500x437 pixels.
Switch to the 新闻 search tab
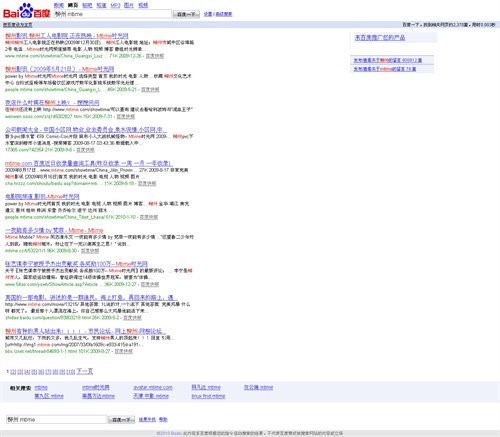pyautogui.click(x=59, y=5)
